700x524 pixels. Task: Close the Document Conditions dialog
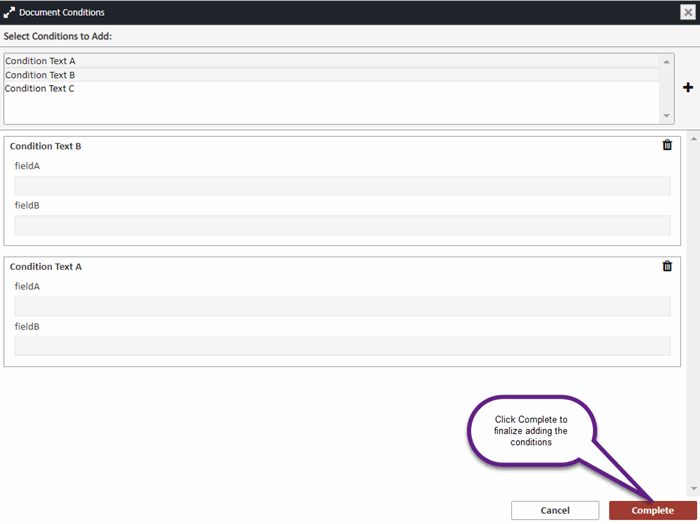687,12
